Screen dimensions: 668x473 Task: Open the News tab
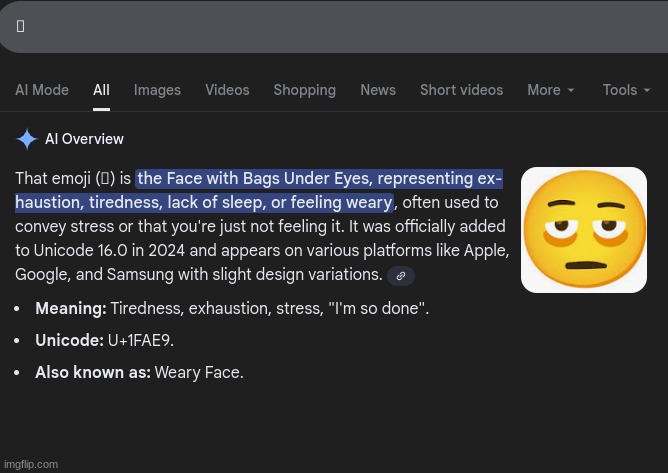[378, 90]
